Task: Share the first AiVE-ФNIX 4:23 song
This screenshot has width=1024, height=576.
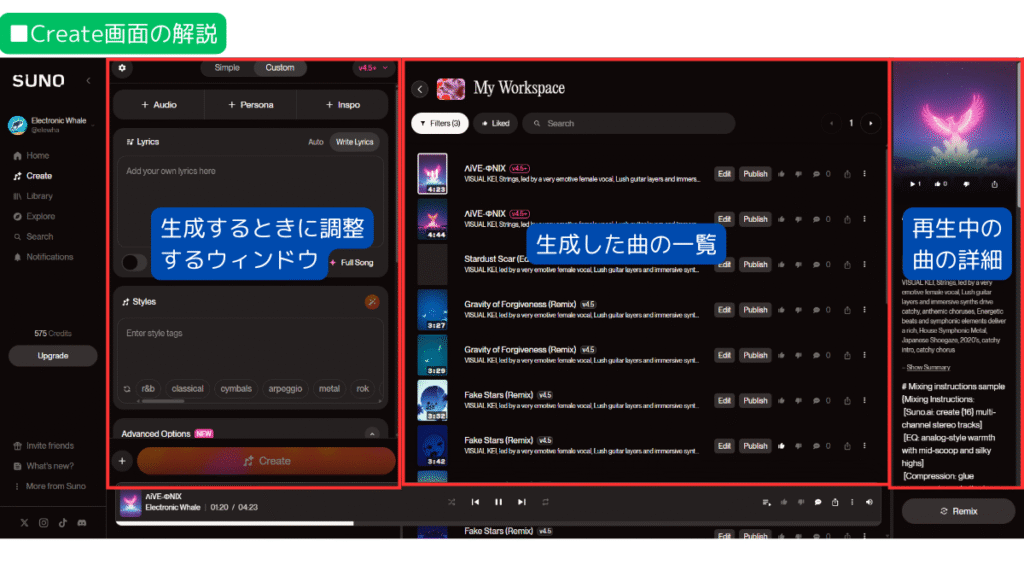Action: click(847, 174)
